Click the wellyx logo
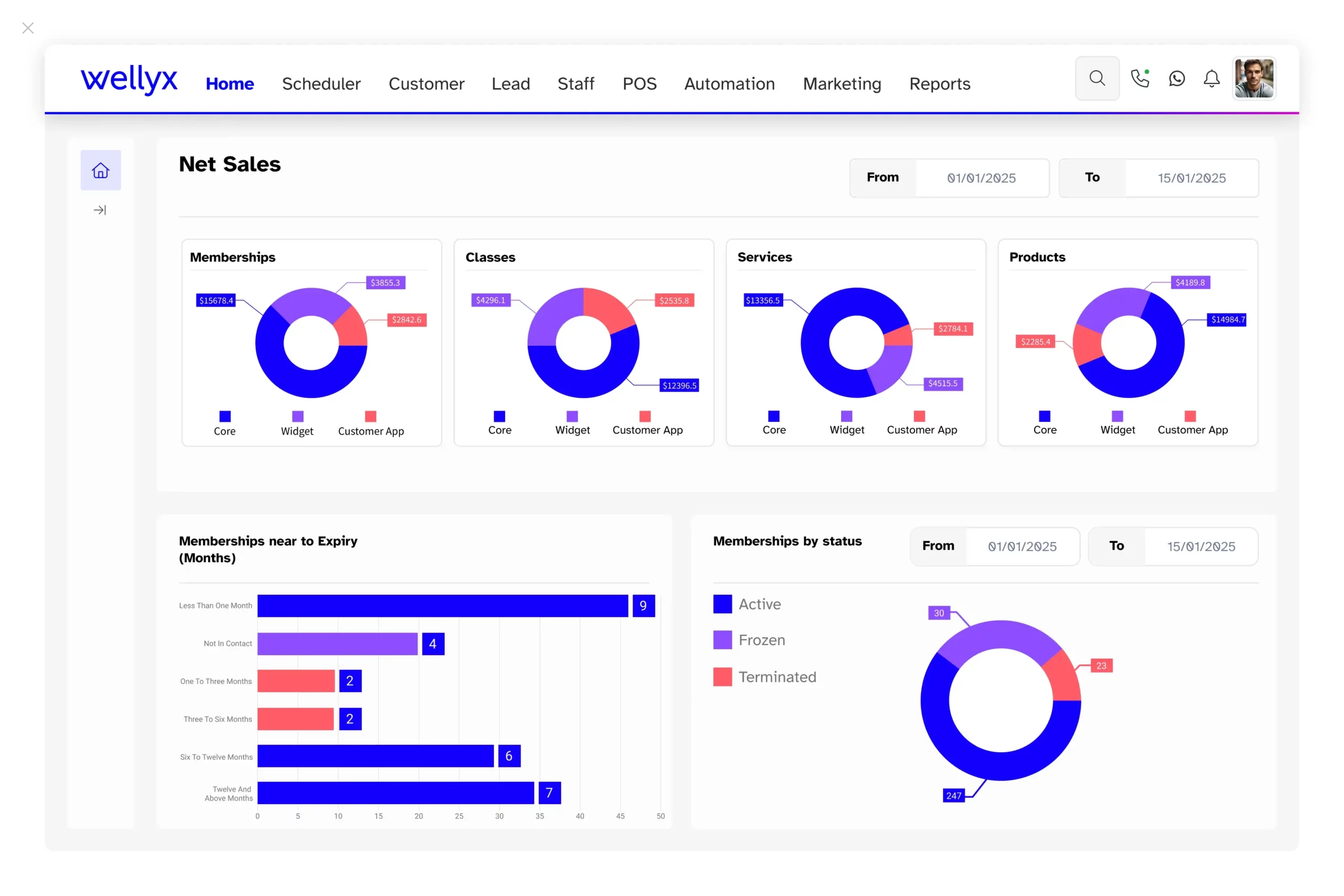1344x896 pixels. click(129, 80)
